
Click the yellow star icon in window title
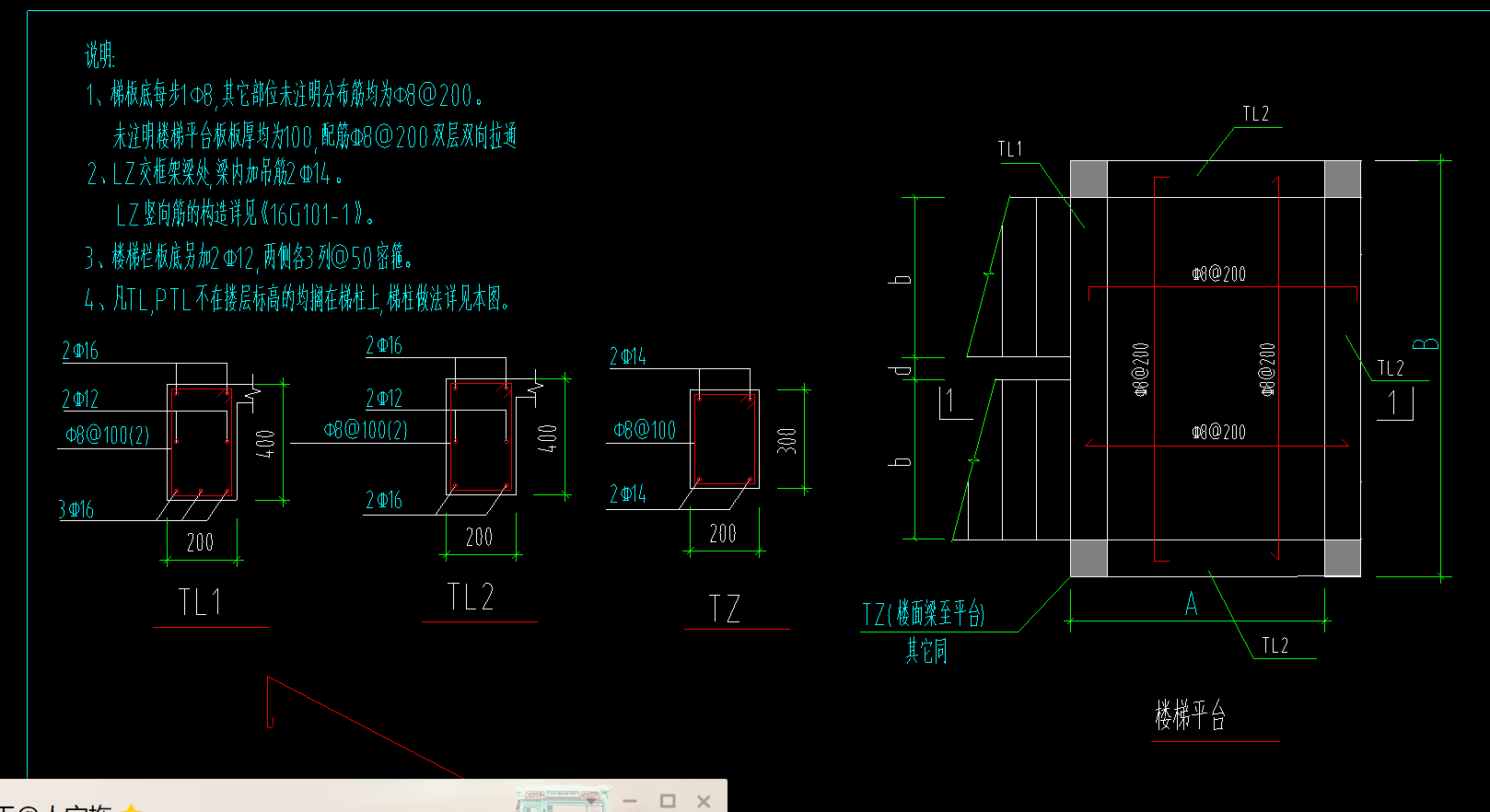click(x=132, y=808)
